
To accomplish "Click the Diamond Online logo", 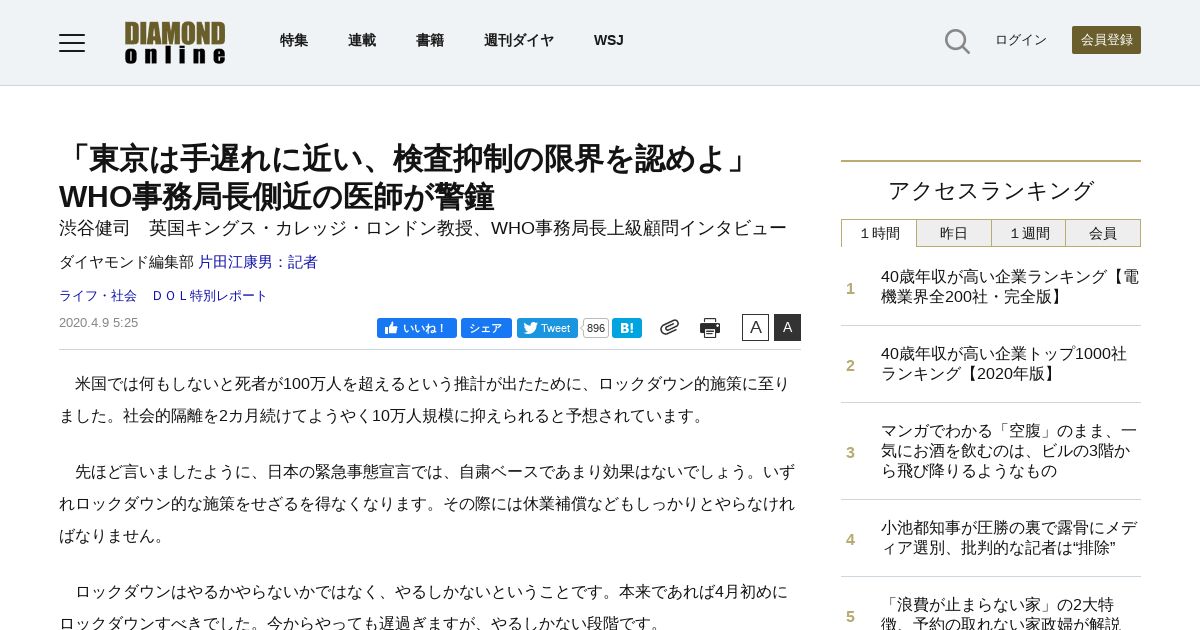I will (175, 43).
